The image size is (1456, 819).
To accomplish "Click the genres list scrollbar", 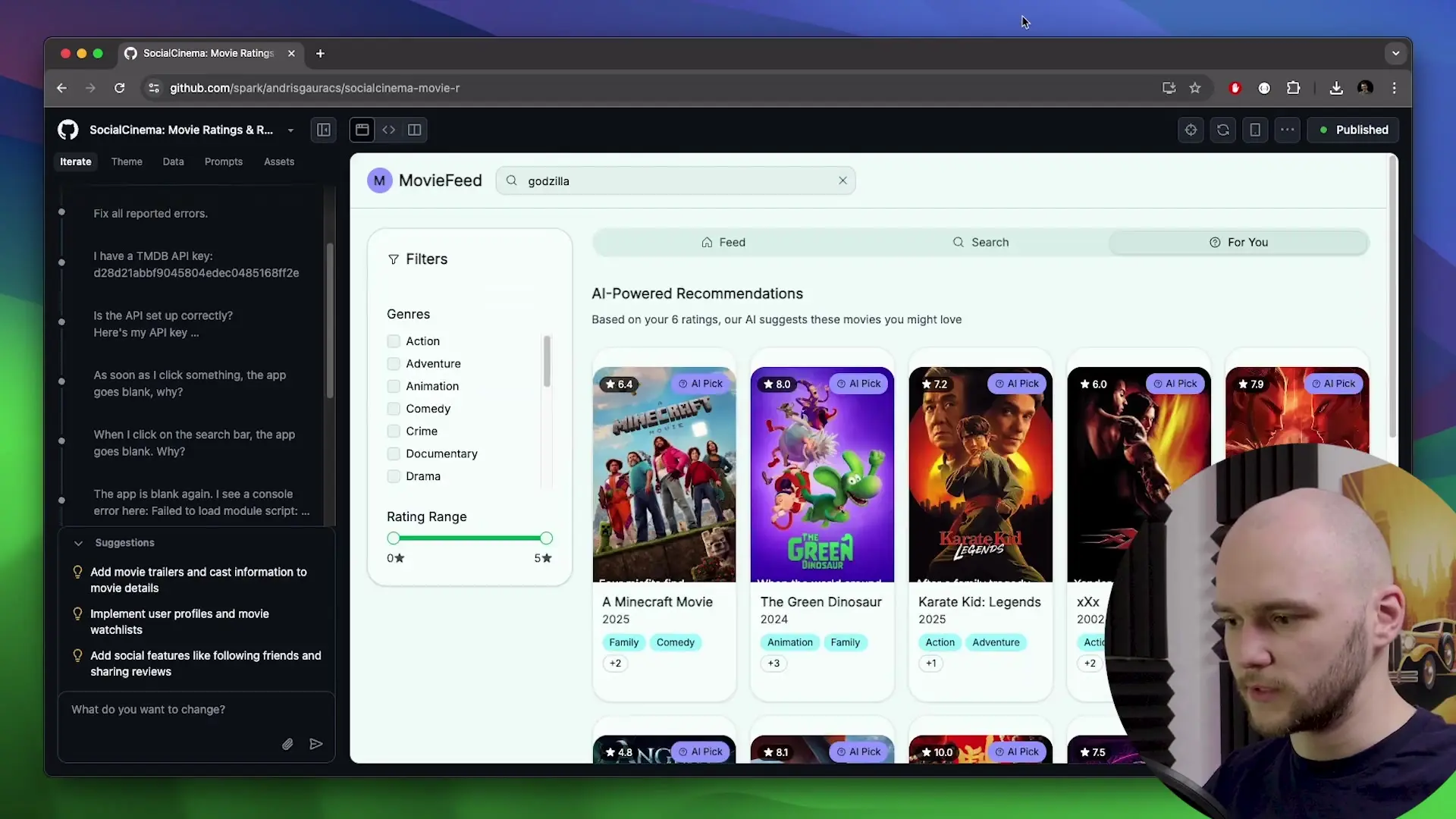I will click(x=547, y=361).
